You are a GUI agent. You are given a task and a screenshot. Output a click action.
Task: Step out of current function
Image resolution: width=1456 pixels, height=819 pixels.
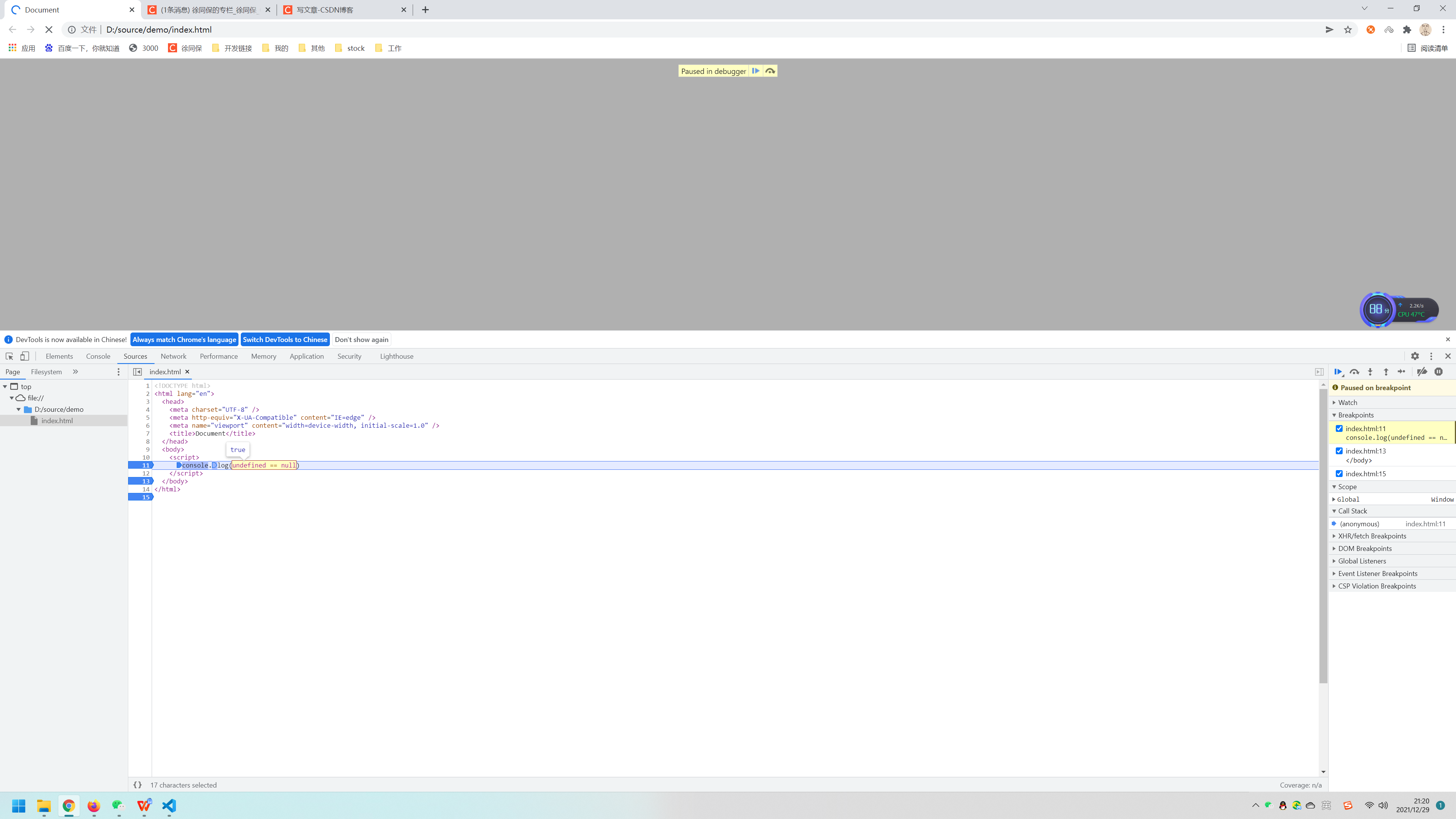click(x=1386, y=371)
